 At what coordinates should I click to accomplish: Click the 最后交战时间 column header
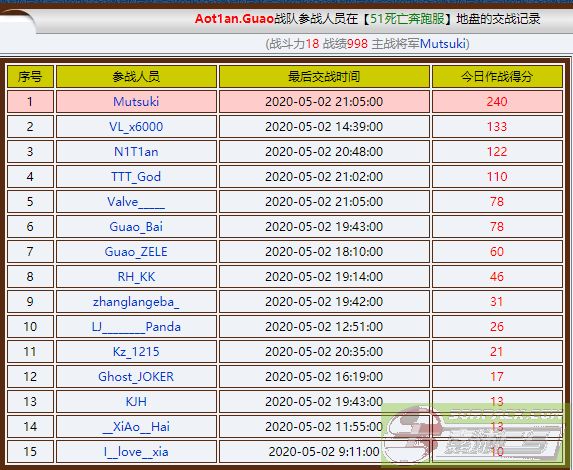pos(324,77)
